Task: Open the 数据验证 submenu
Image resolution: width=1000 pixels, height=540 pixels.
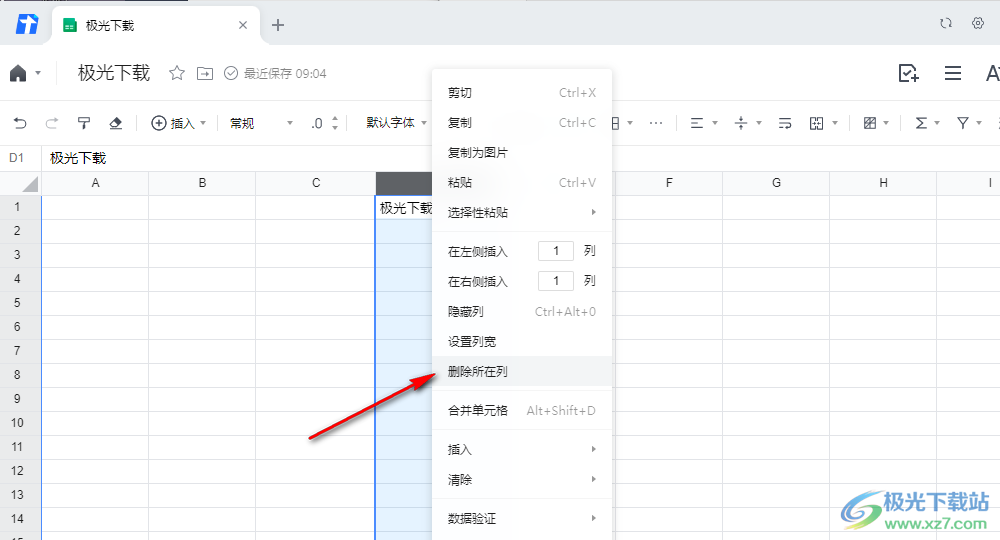Action: click(522, 518)
